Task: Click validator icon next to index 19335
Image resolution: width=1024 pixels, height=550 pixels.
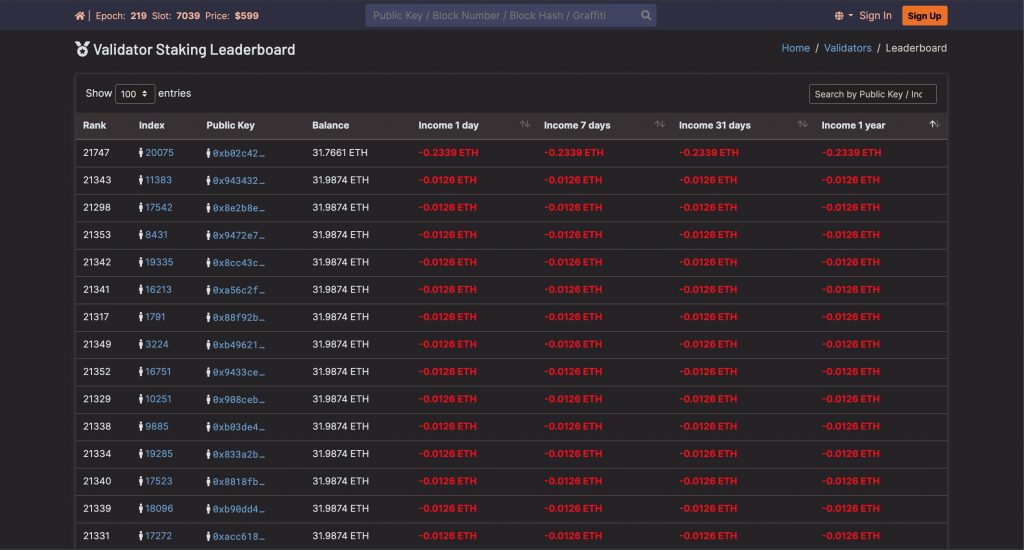Action: click(140, 263)
